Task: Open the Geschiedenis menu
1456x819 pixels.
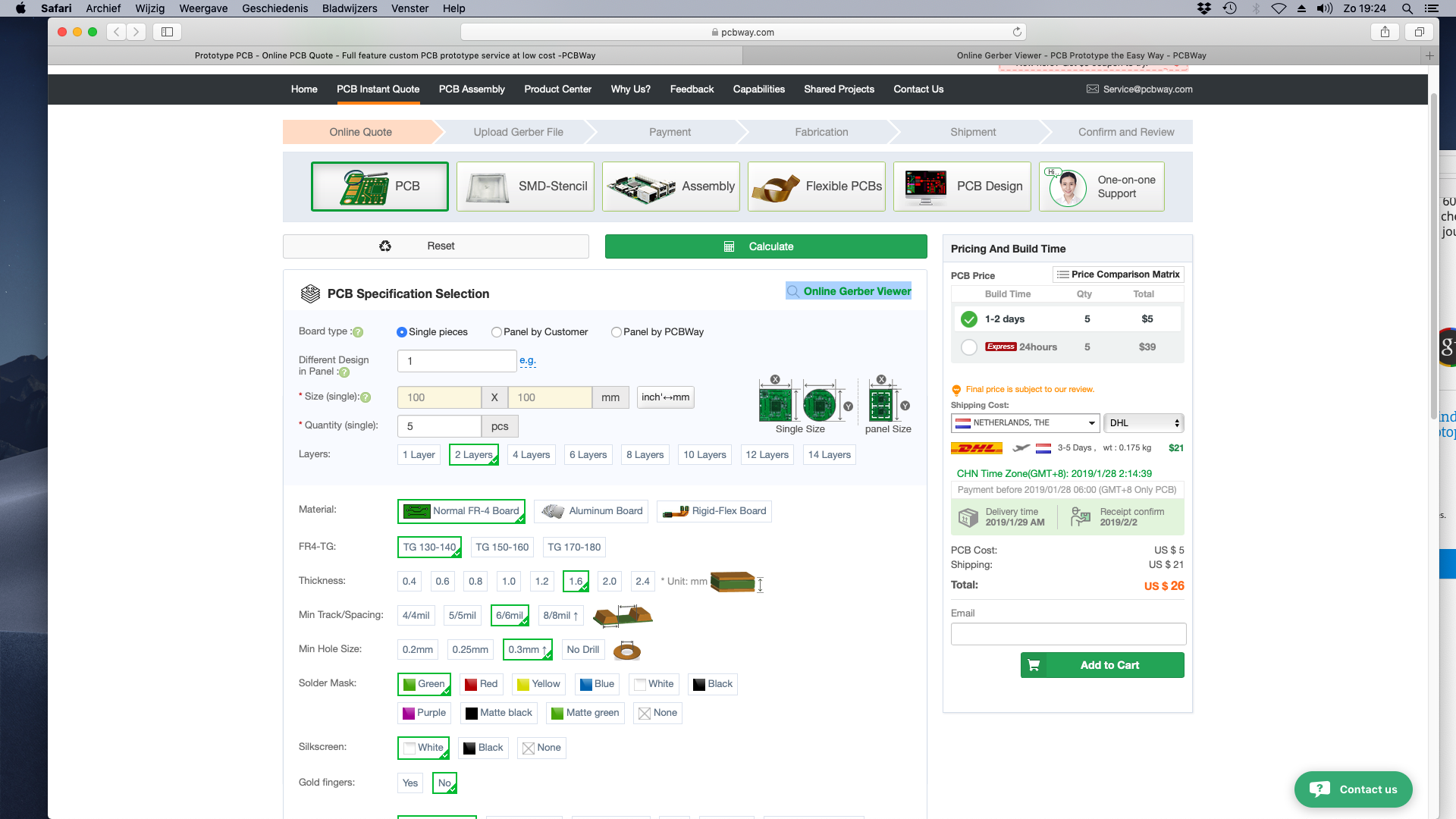Action: 275,8
